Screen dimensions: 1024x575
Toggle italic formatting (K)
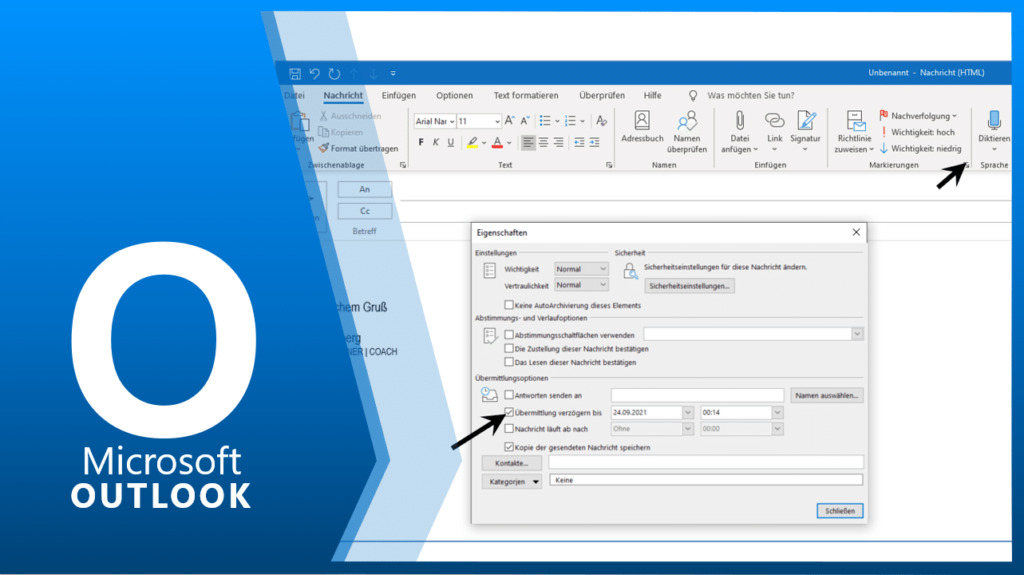(436, 142)
